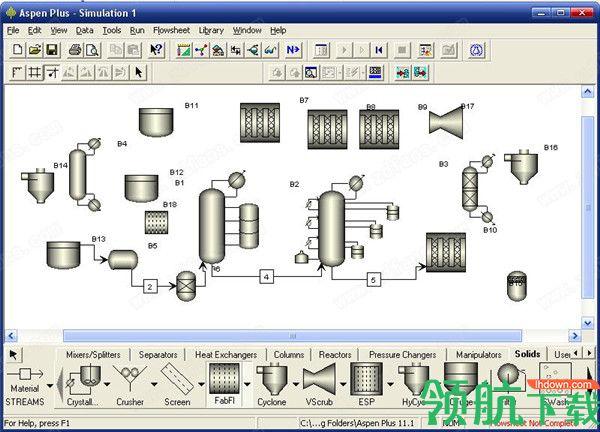This screenshot has width=600, height=432.
Task: Select the B17 VScrub block
Action: coord(446,123)
